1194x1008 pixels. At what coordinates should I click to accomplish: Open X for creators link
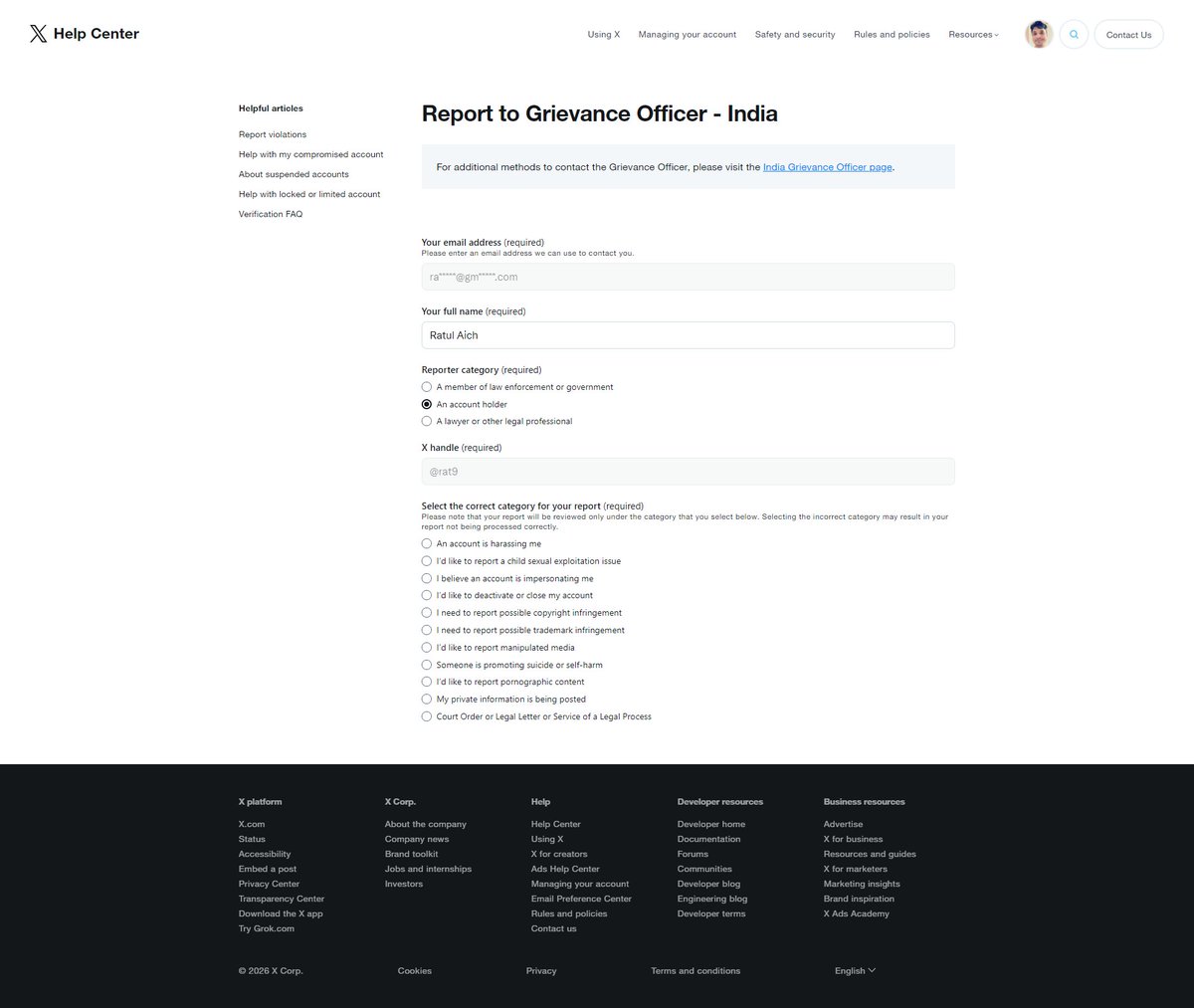pyautogui.click(x=559, y=854)
